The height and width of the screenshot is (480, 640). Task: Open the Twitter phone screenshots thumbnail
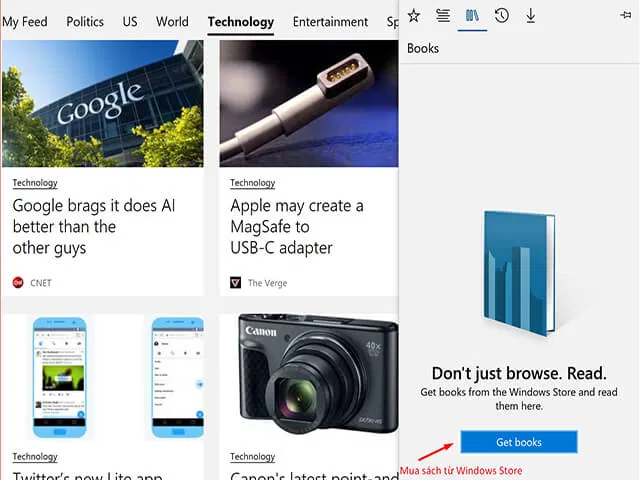(x=102, y=378)
